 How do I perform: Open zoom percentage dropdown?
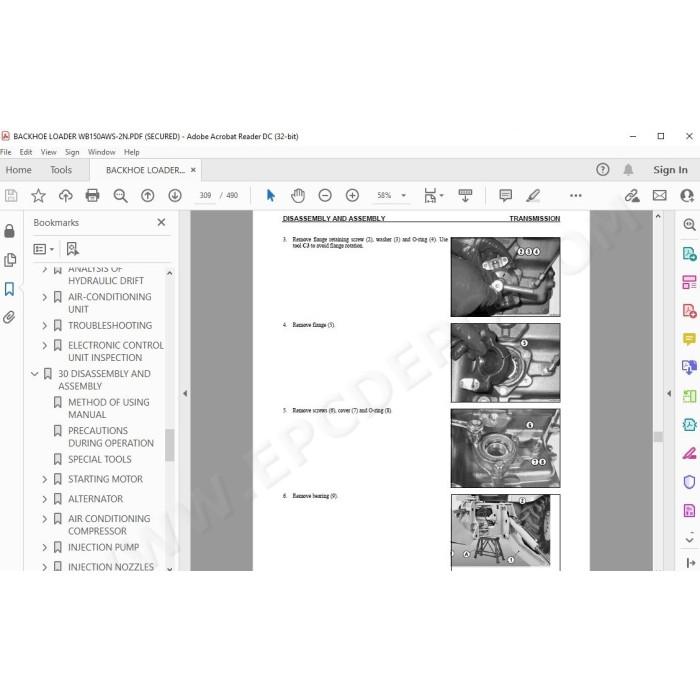coord(404,196)
